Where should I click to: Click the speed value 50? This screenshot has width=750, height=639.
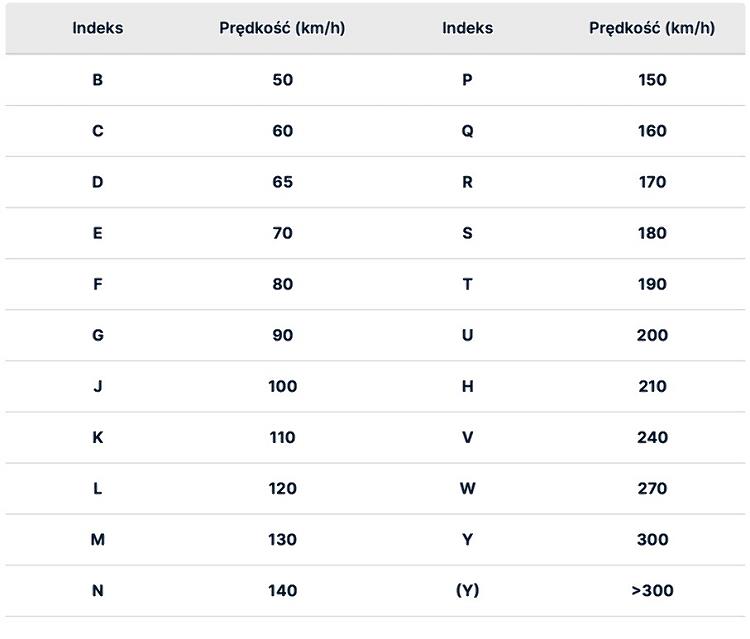tap(282, 80)
